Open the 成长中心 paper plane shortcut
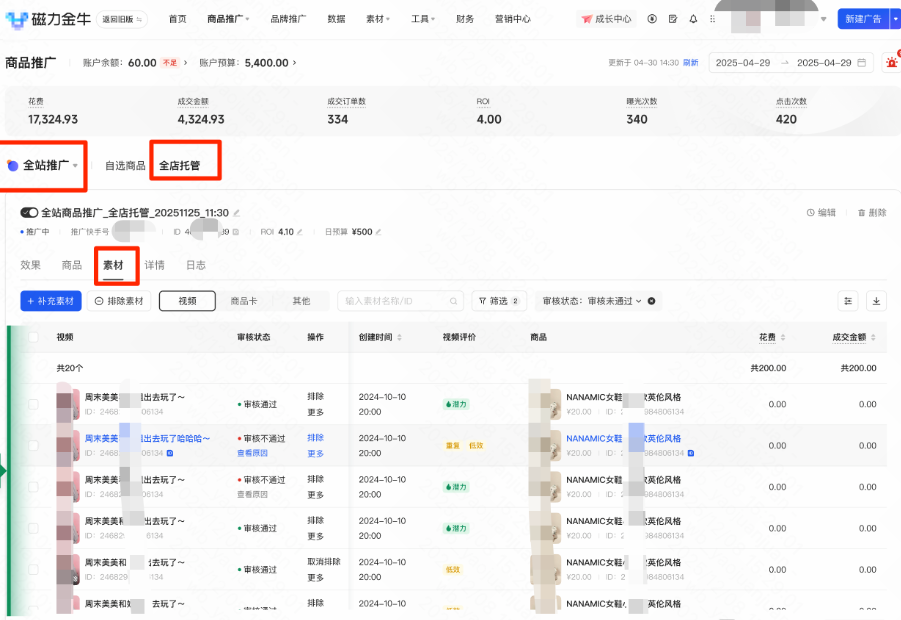 (x=606, y=19)
